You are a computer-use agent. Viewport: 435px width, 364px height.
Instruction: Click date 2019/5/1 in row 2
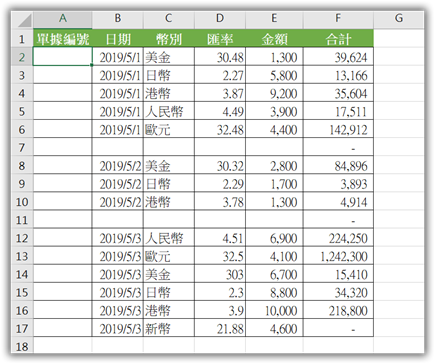click(121, 57)
